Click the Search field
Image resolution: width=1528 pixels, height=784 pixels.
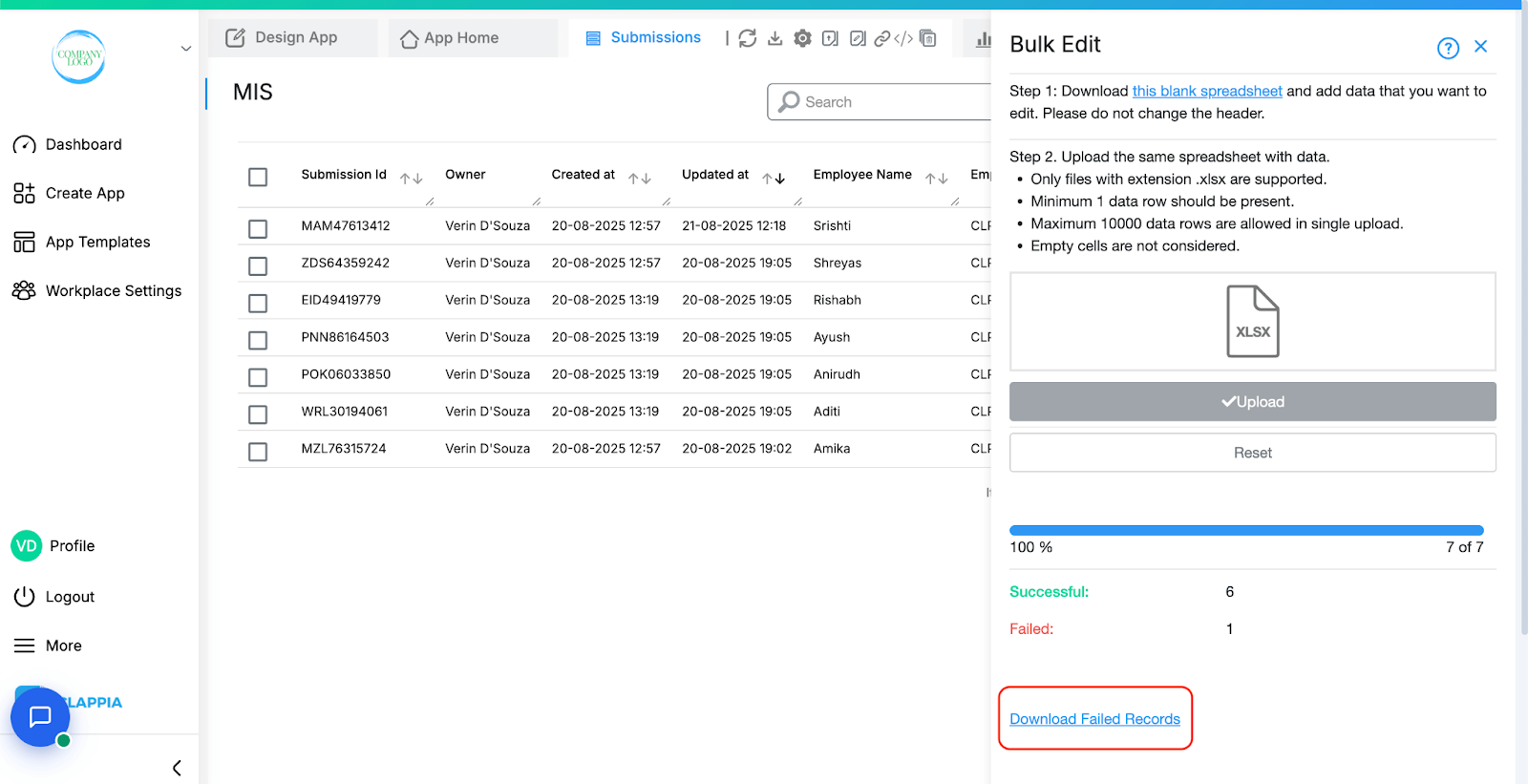[x=880, y=102]
